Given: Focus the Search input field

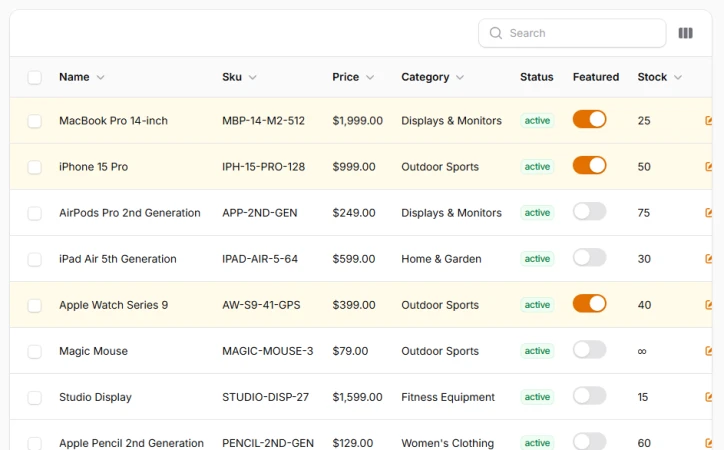Looking at the screenshot, I should point(572,33).
